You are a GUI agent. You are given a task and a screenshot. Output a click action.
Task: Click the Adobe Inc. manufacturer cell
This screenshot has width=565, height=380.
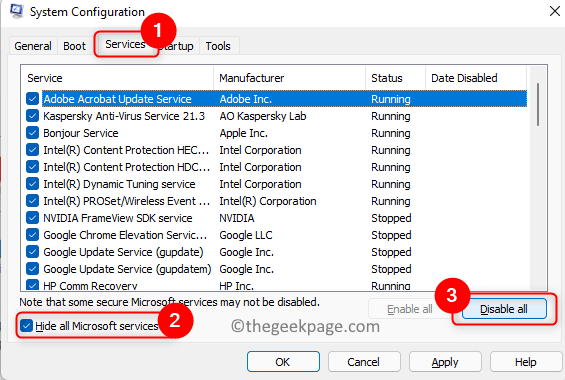[x=246, y=99]
